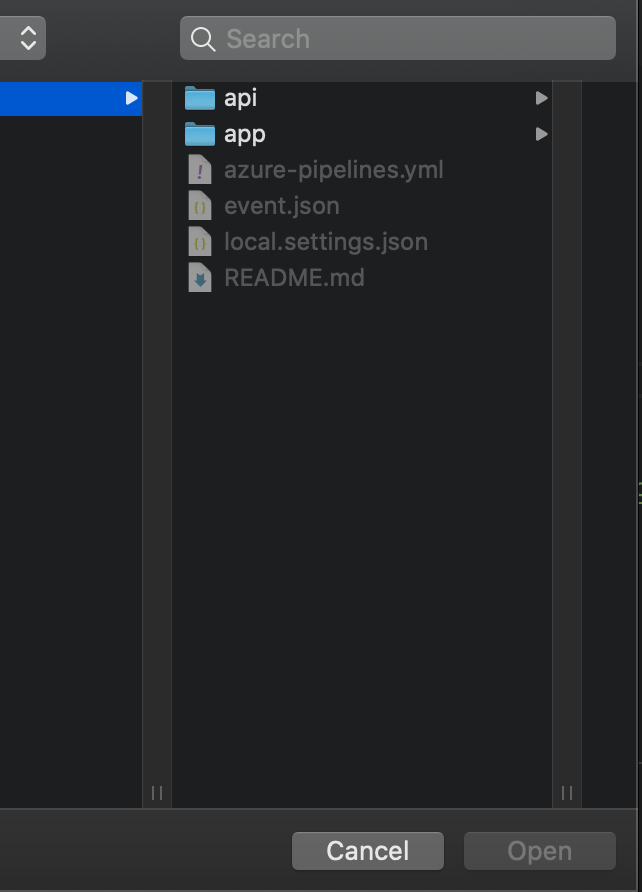The image size is (642, 892).
Task: Click the magnifying glass in the search field
Action: click(202, 38)
